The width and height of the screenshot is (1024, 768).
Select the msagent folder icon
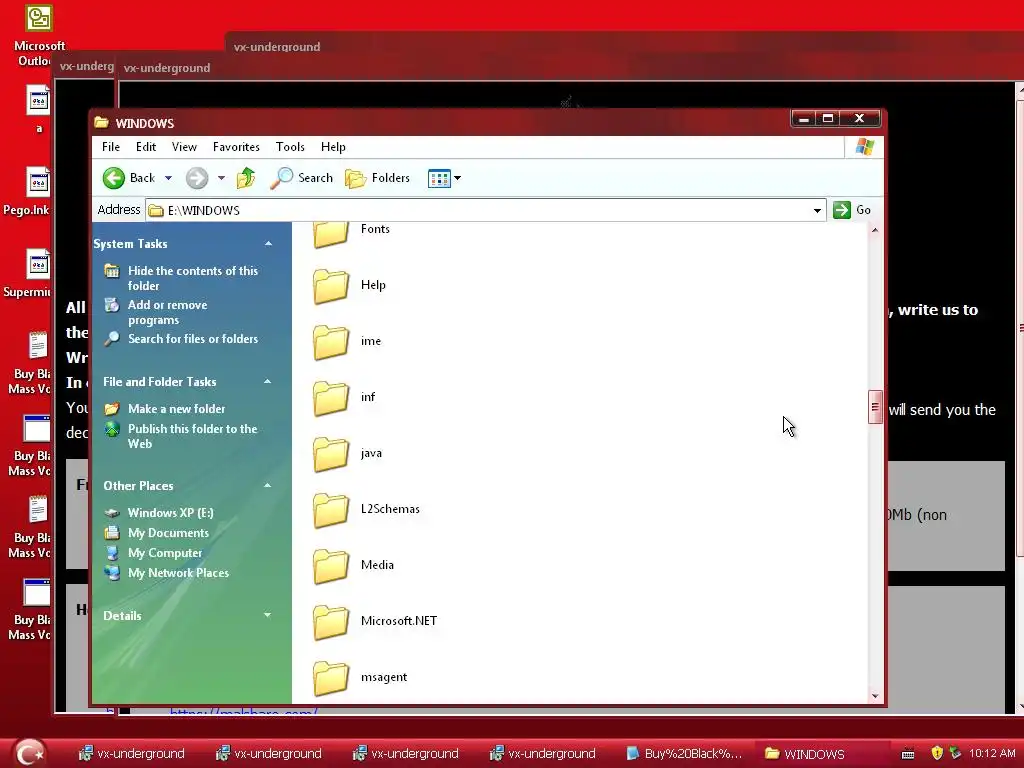330,678
